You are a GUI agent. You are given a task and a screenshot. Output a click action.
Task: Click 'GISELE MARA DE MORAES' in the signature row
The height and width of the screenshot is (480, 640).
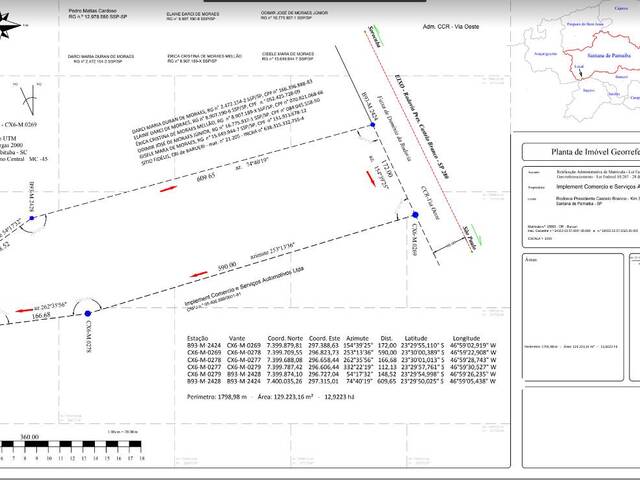tap(288, 54)
